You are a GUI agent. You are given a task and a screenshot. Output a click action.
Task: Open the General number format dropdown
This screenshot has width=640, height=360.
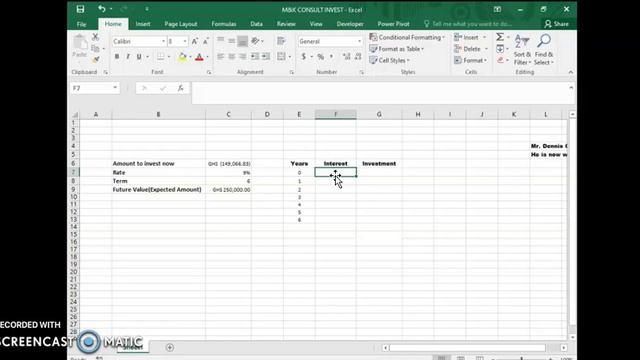359,41
